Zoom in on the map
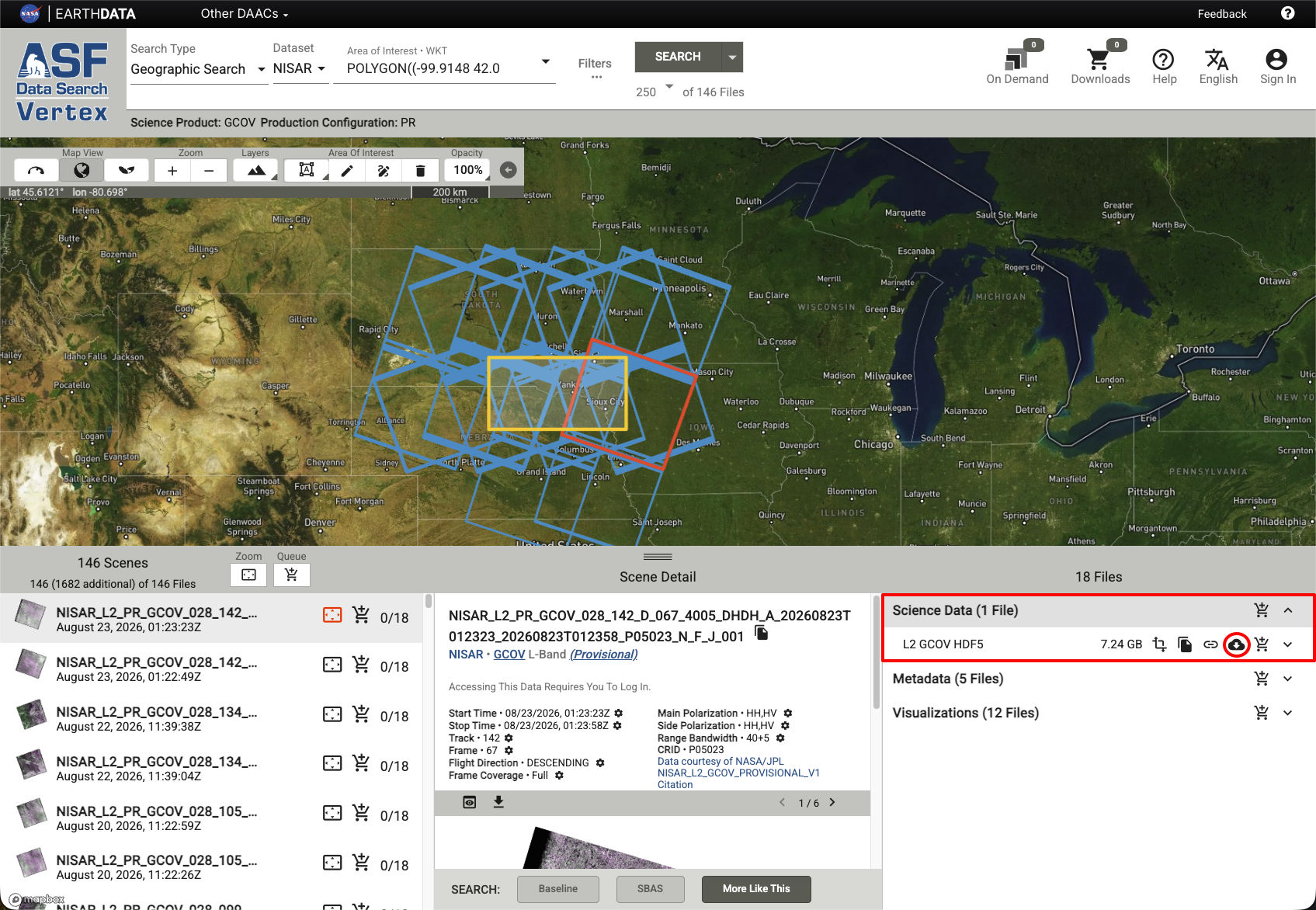1316x910 pixels. pos(172,170)
